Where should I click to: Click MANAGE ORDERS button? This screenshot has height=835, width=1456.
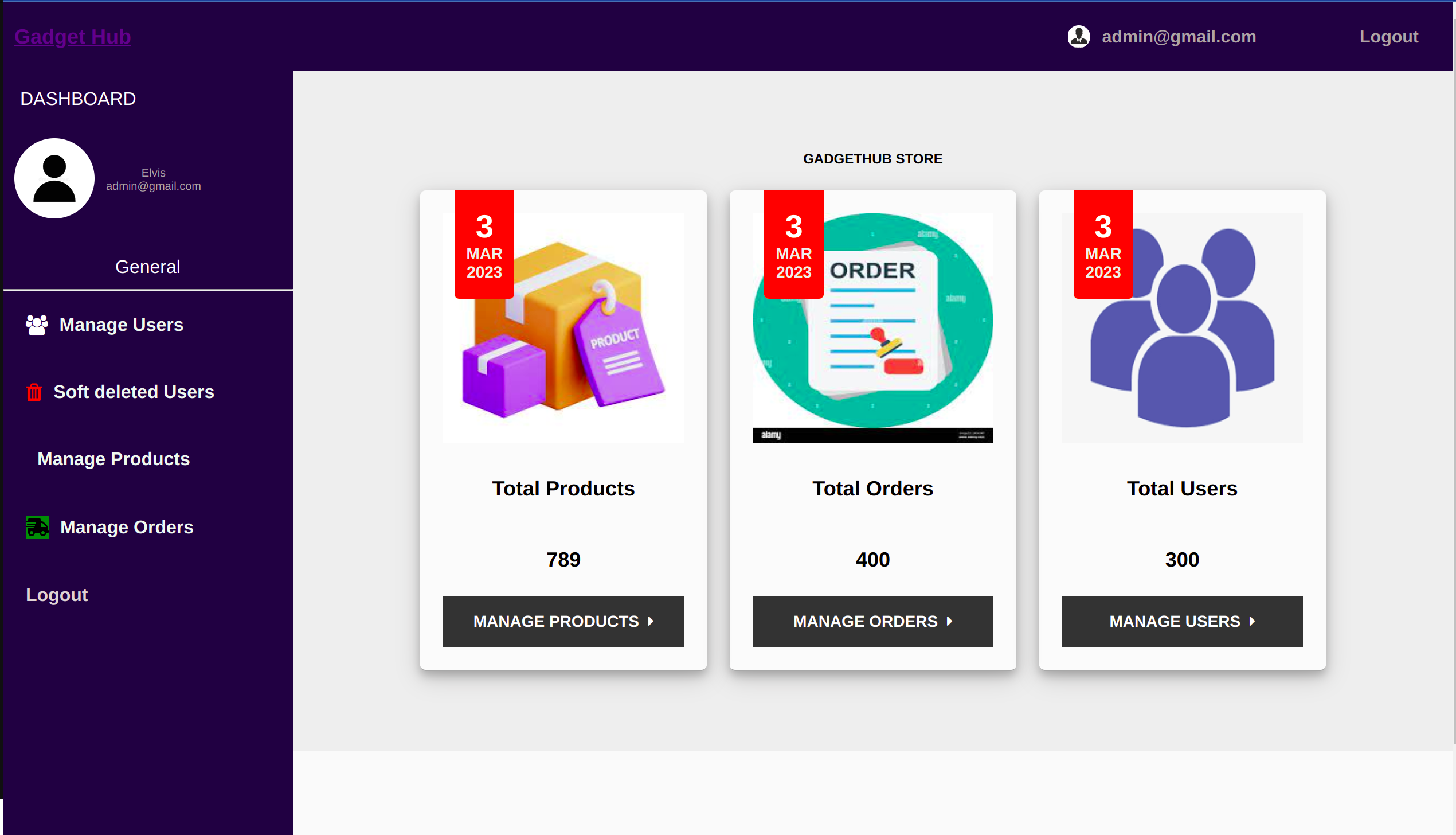point(872,621)
